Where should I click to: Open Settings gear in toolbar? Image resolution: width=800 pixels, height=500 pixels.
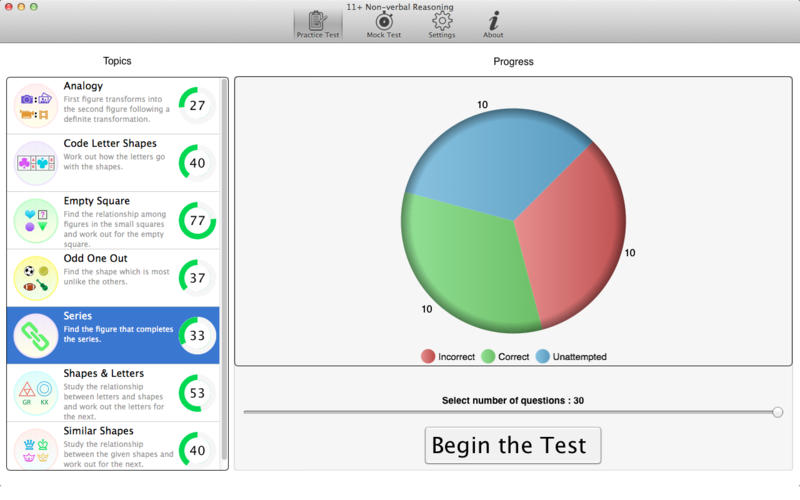pos(442,20)
